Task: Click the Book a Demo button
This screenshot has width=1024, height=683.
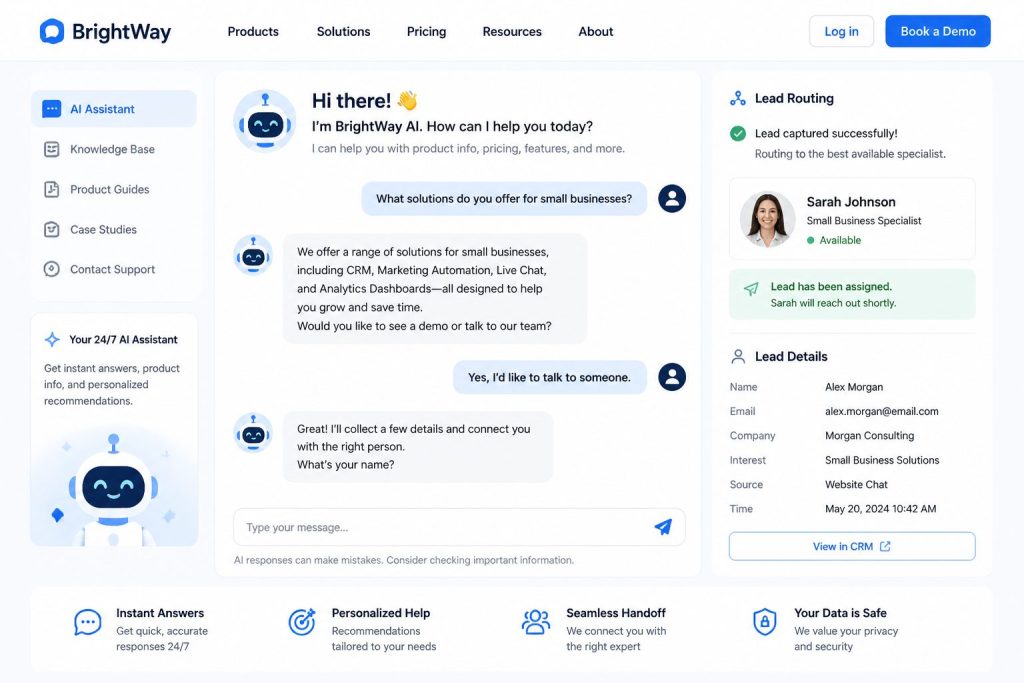Action: click(938, 31)
